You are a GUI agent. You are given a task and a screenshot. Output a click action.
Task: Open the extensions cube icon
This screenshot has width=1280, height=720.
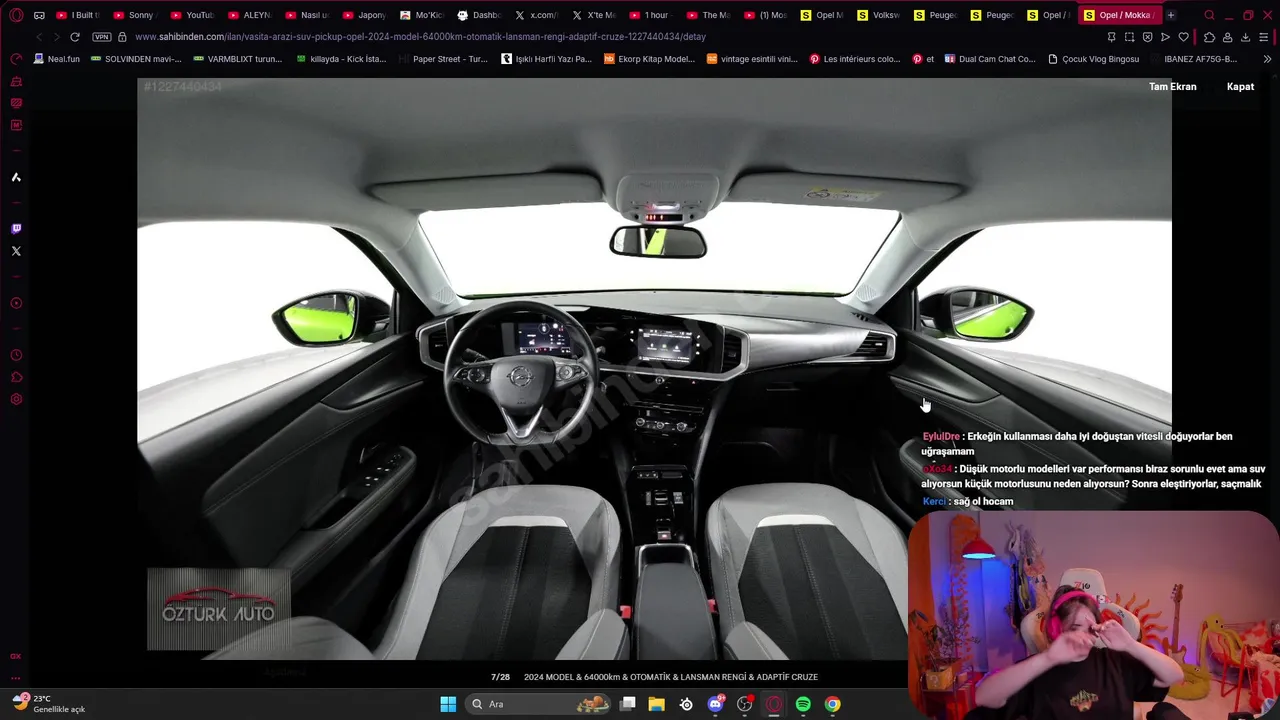coord(1209,37)
